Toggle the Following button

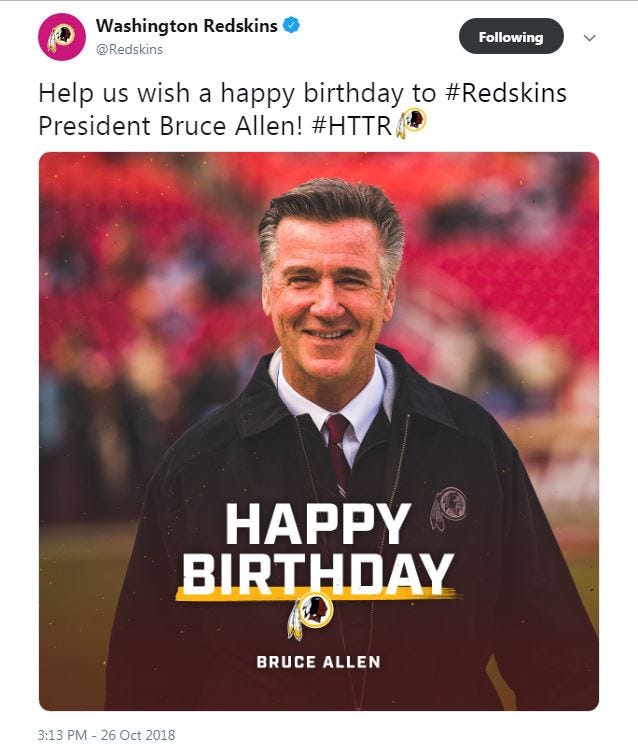click(x=510, y=37)
